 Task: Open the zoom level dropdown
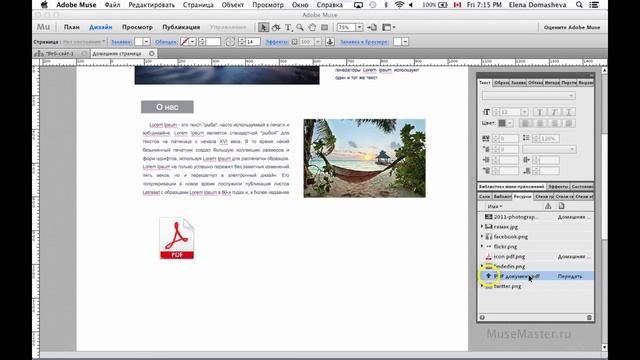(359, 27)
